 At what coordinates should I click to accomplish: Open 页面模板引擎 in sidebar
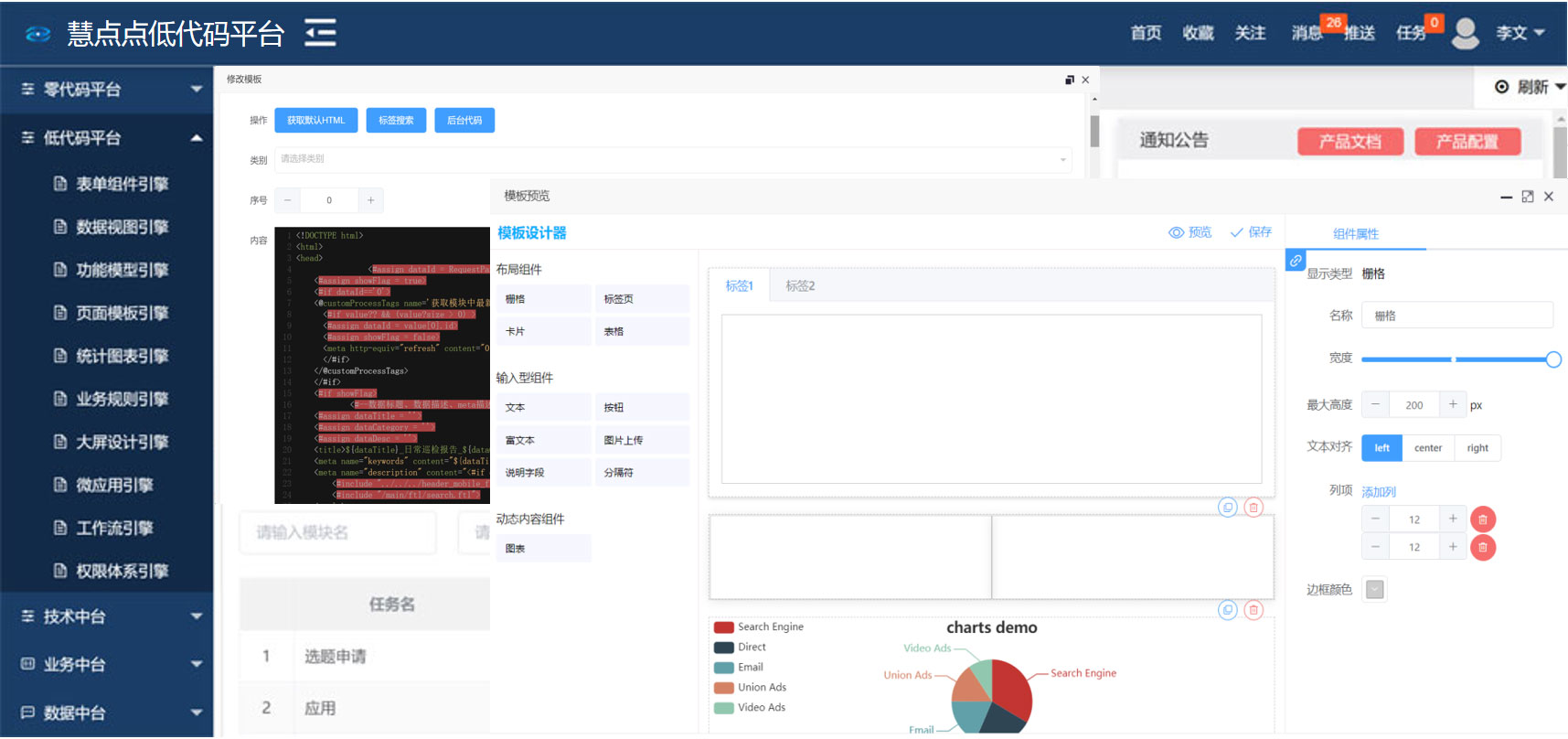[122, 313]
